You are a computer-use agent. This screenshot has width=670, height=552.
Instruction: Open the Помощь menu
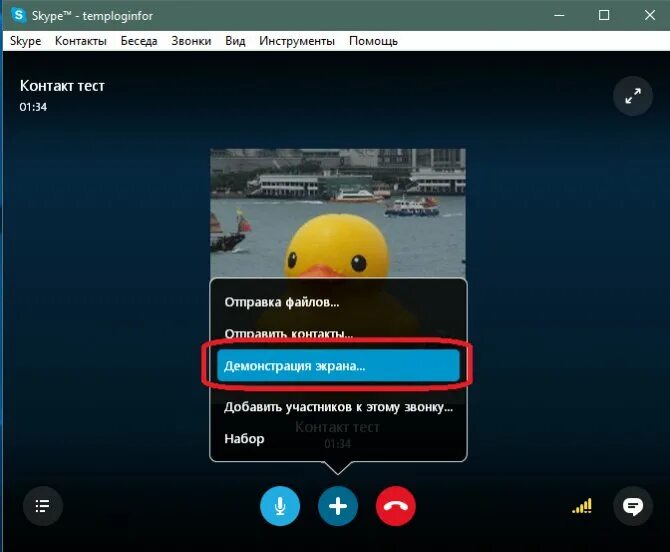click(373, 41)
